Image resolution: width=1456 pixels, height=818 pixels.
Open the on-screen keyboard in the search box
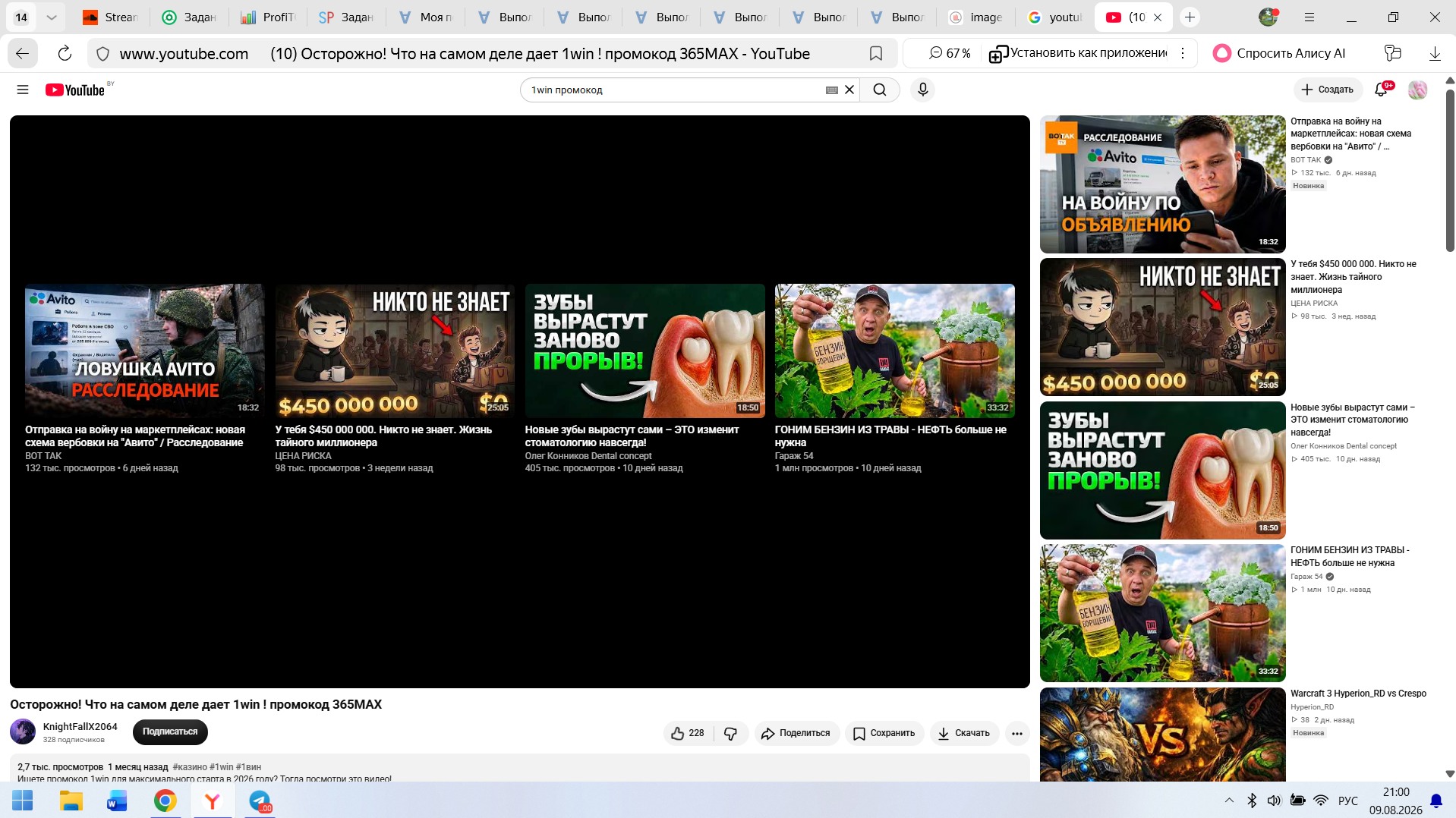832,90
